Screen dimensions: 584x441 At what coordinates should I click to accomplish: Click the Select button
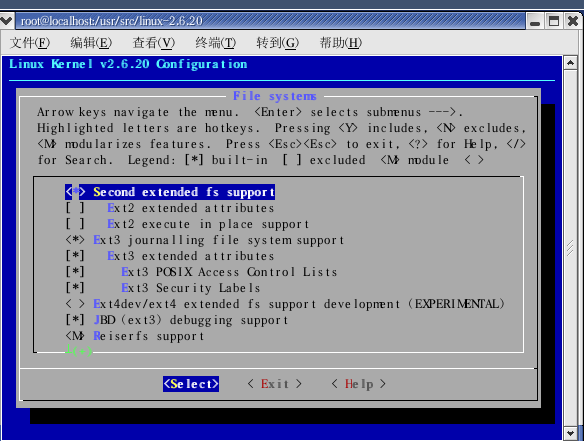[191, 384]
